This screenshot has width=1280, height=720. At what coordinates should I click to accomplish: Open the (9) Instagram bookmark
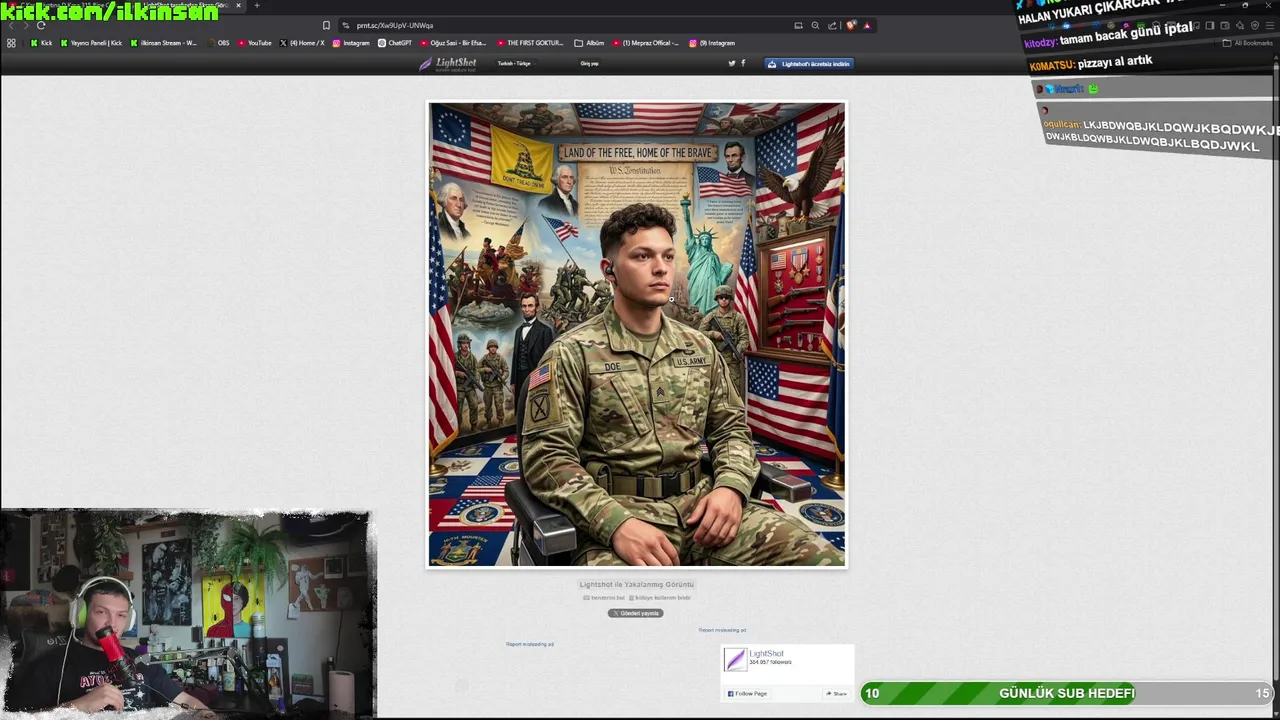[x=712, y=43]
